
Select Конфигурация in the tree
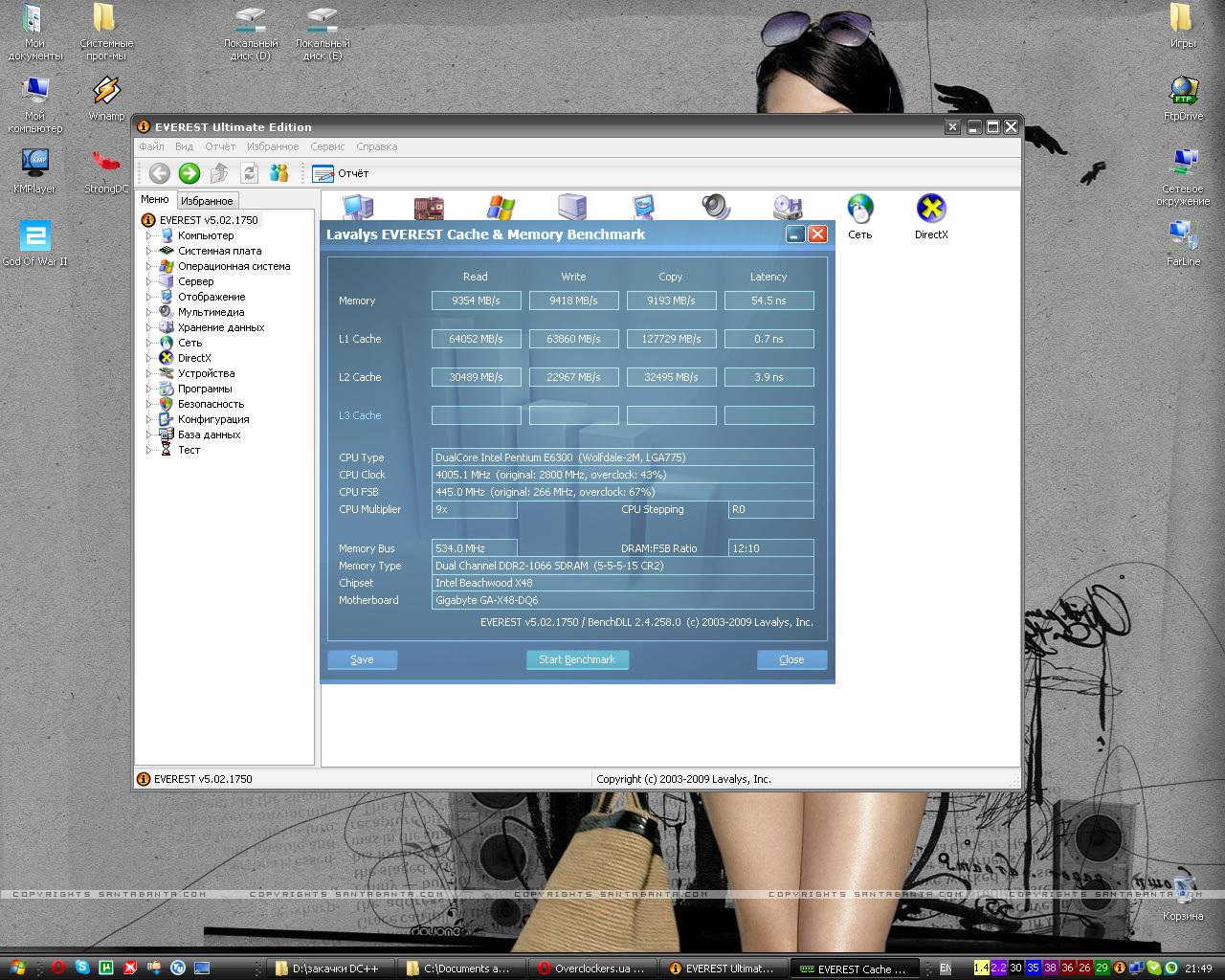213,419
